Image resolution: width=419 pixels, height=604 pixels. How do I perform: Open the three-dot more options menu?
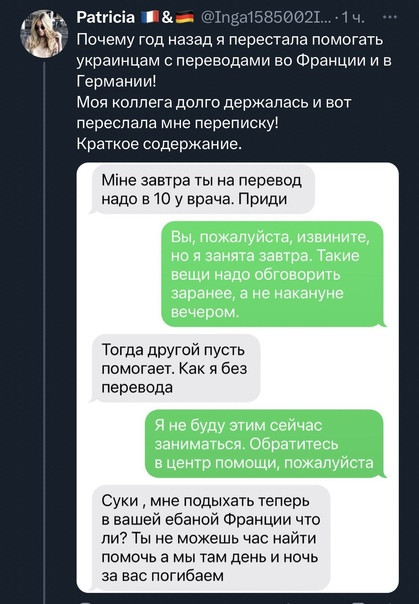(x=391, y=17)
